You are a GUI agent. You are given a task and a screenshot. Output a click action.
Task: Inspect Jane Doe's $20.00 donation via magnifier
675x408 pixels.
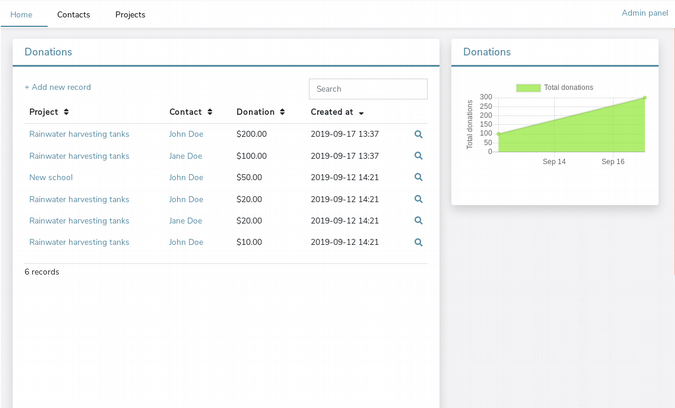(x=418, y=221)
